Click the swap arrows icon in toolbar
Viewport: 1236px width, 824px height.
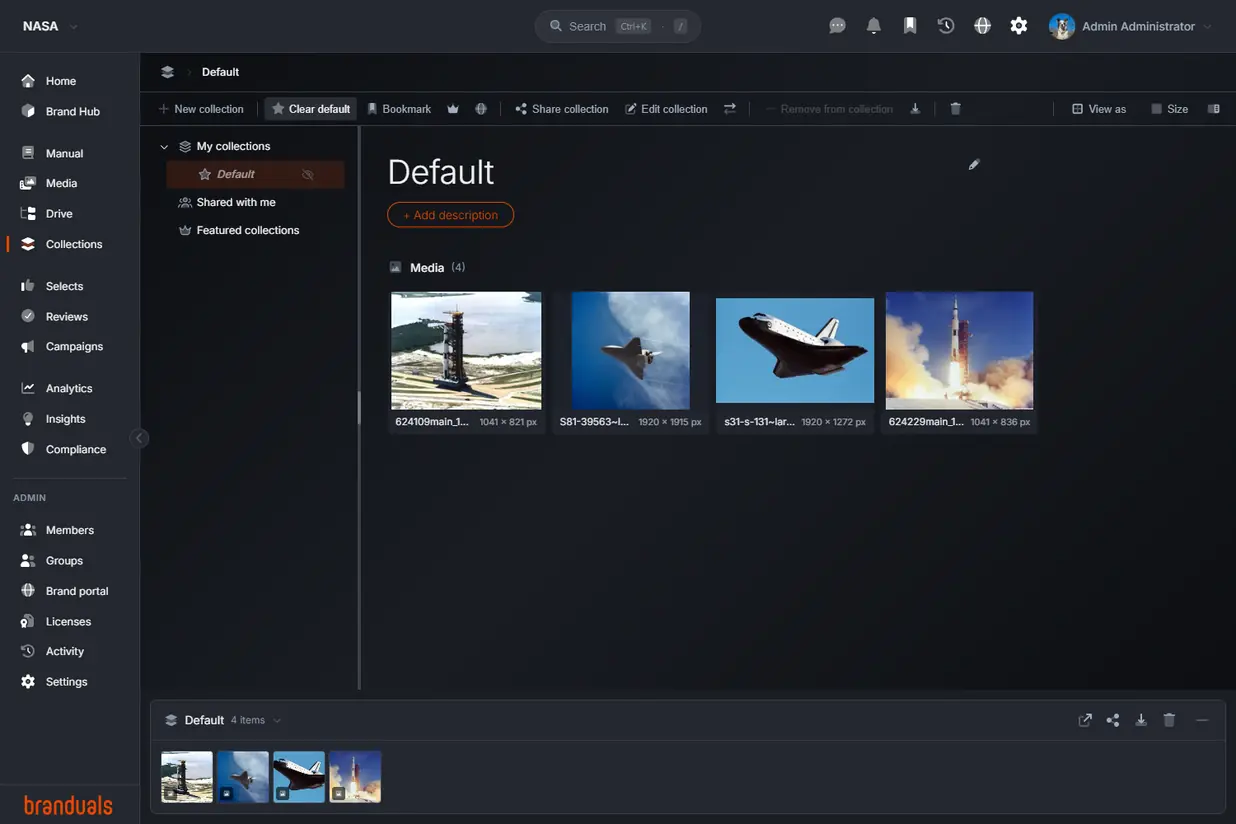730,109
